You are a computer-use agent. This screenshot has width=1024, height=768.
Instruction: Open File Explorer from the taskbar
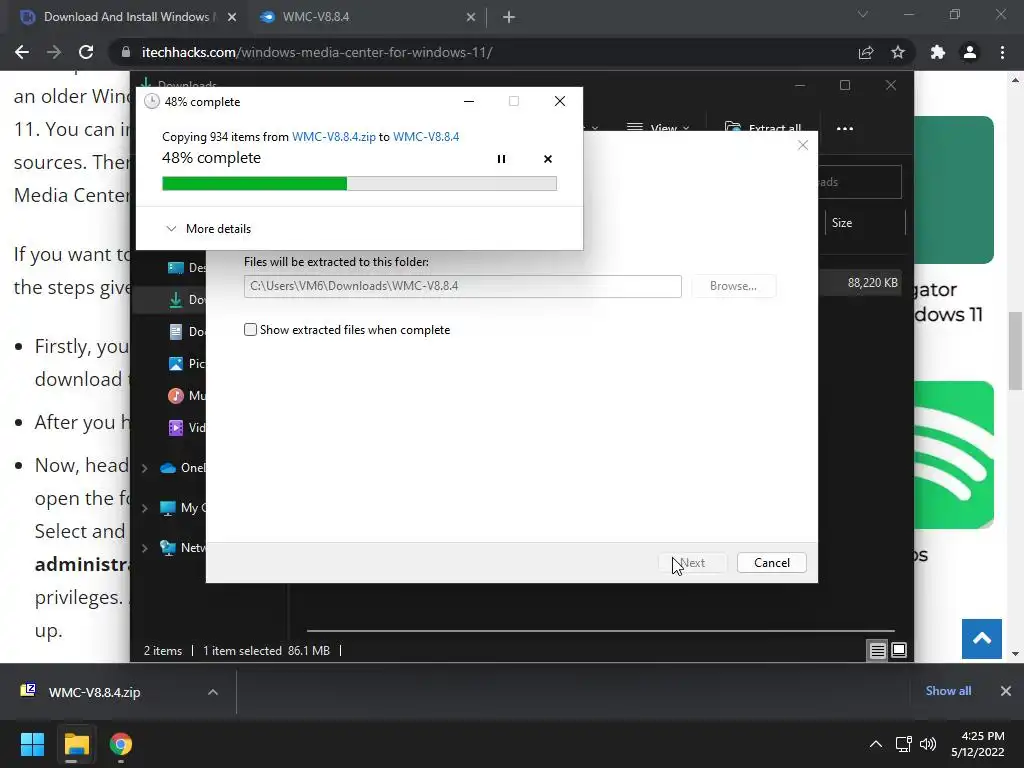(x=76, y=744)
